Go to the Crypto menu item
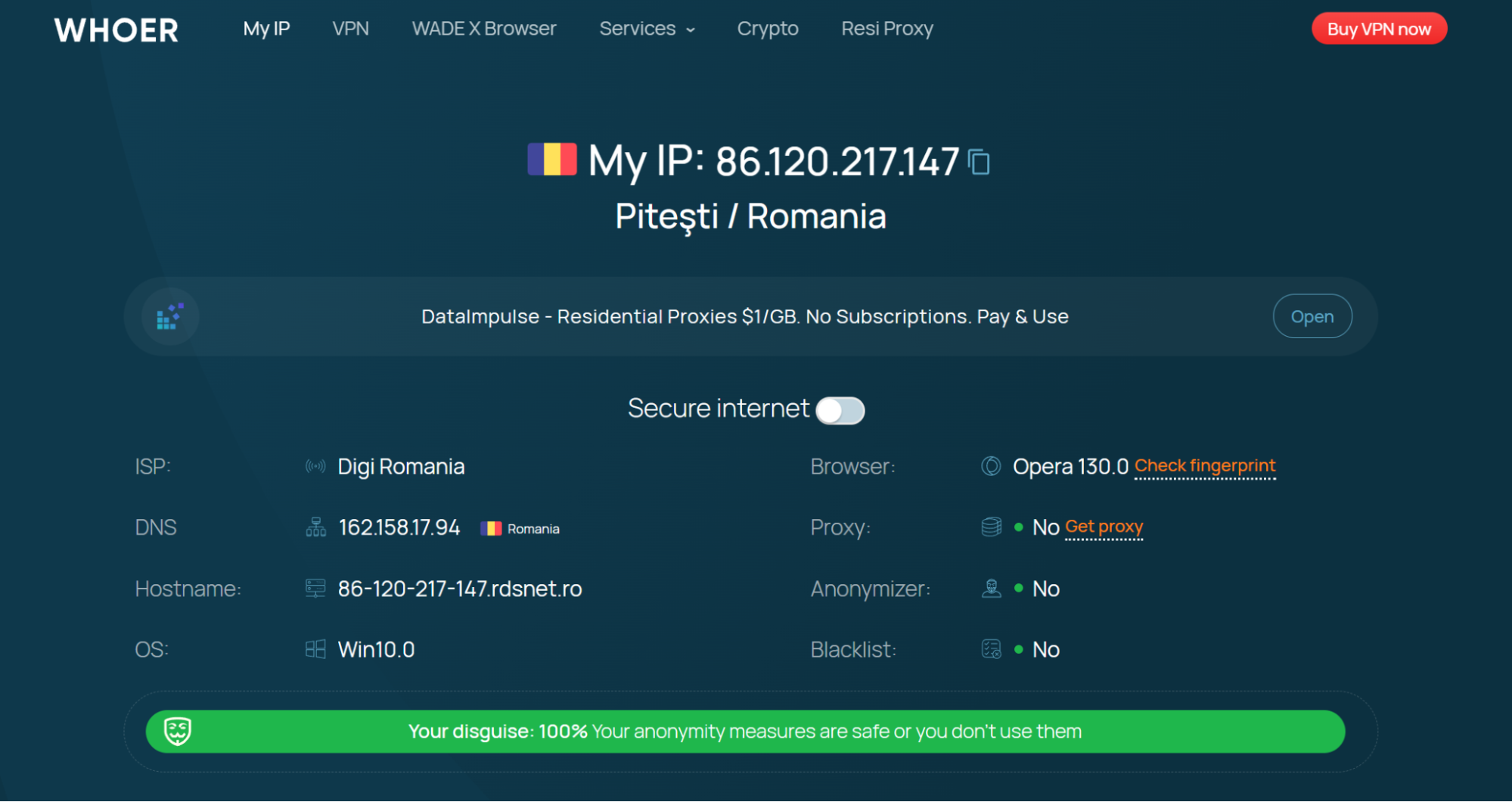 pyautogui.click(x=768, y=29)
